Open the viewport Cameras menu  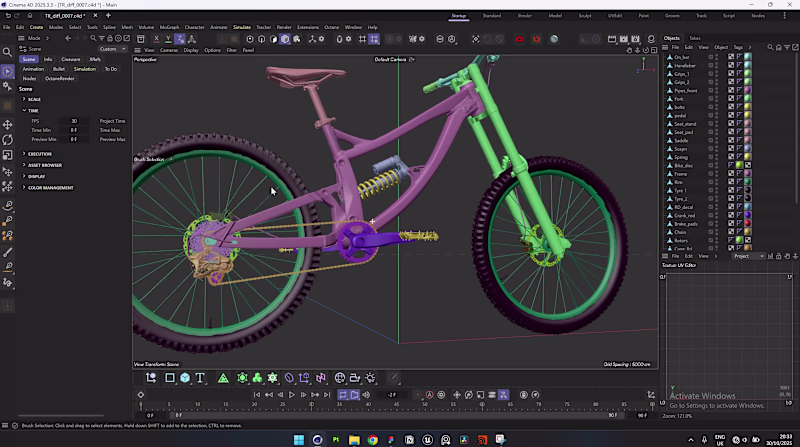(x=169, y=50)
